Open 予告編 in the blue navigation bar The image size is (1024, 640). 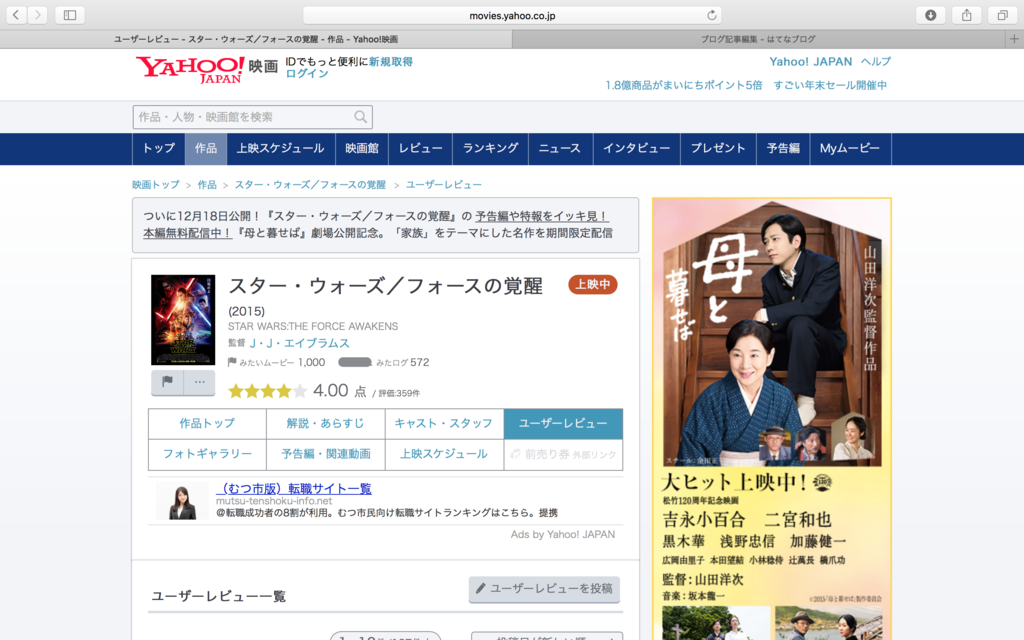[x=783, y=148]
